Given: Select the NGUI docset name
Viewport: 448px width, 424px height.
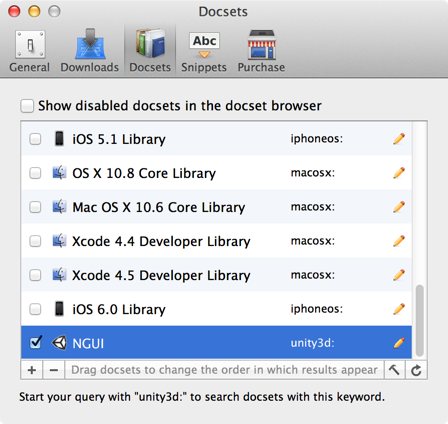Looking at the screenshot, I should coord(88,343).
